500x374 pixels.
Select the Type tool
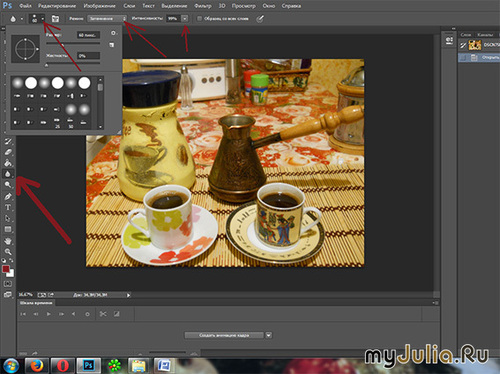pos(8,207)
